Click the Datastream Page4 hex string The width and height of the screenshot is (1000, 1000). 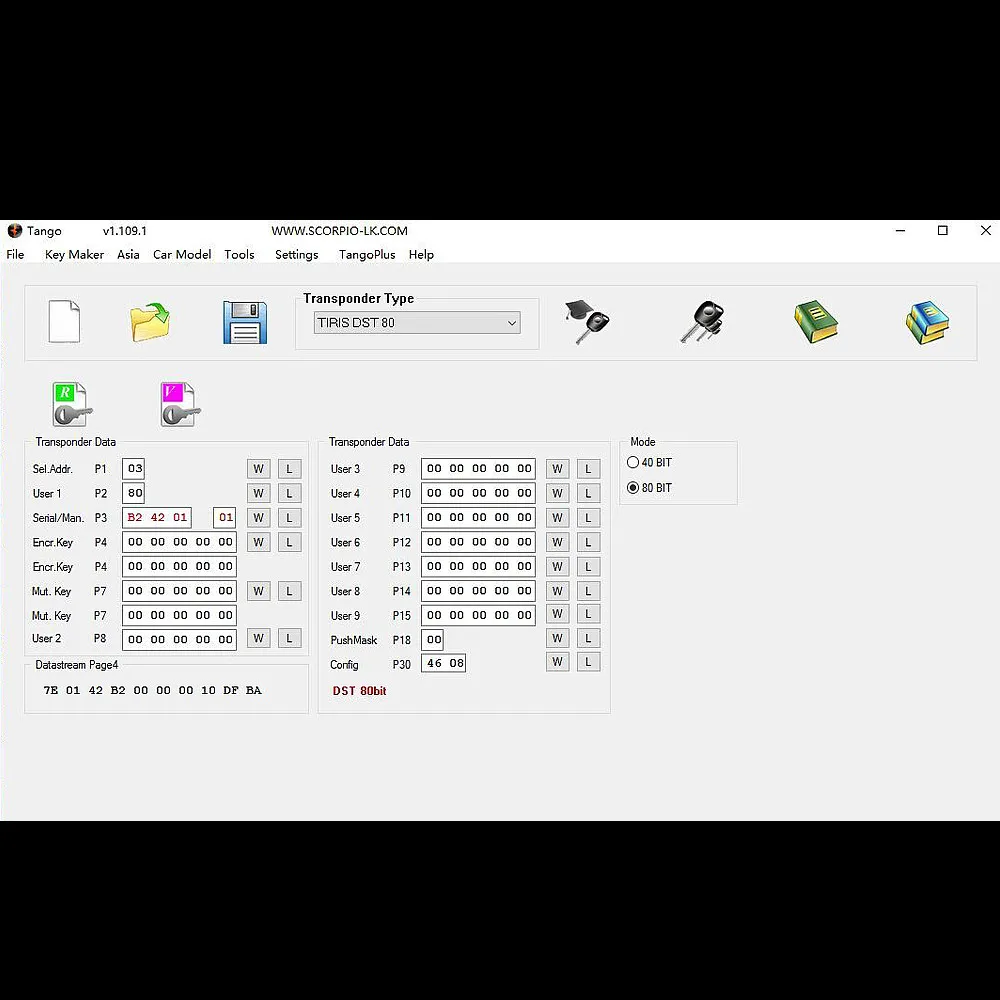click(152, 690)
